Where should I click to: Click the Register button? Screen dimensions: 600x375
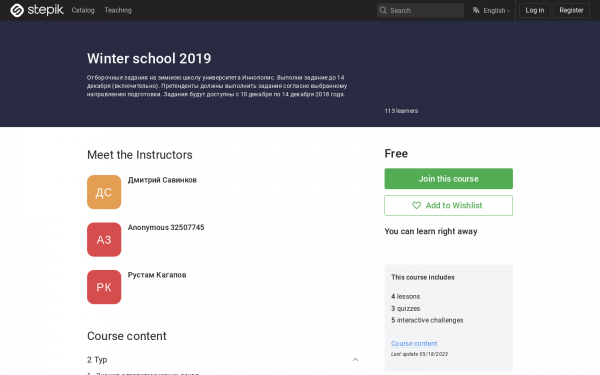tap(571, 10)
